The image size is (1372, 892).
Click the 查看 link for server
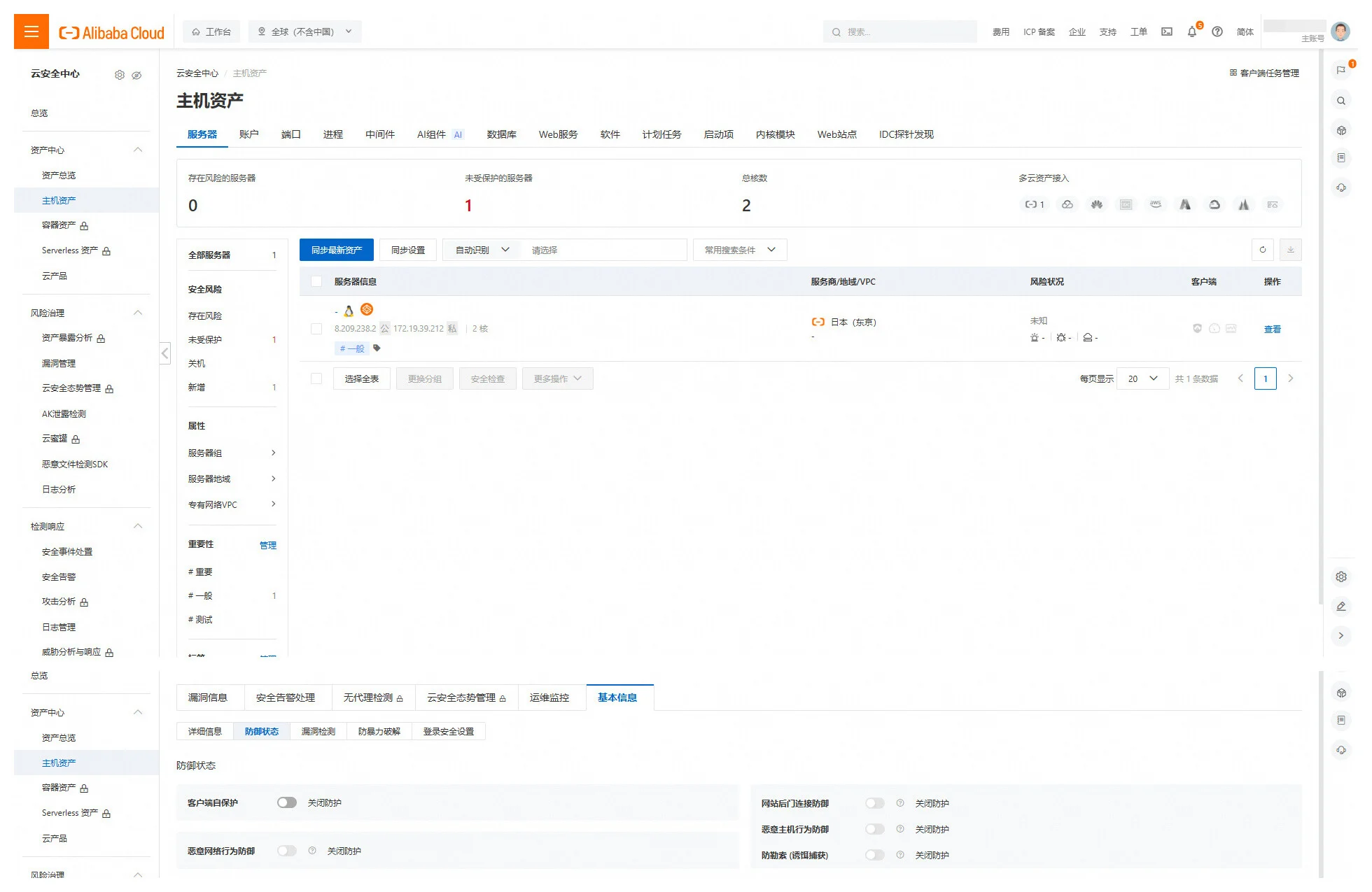point(1272,329)
